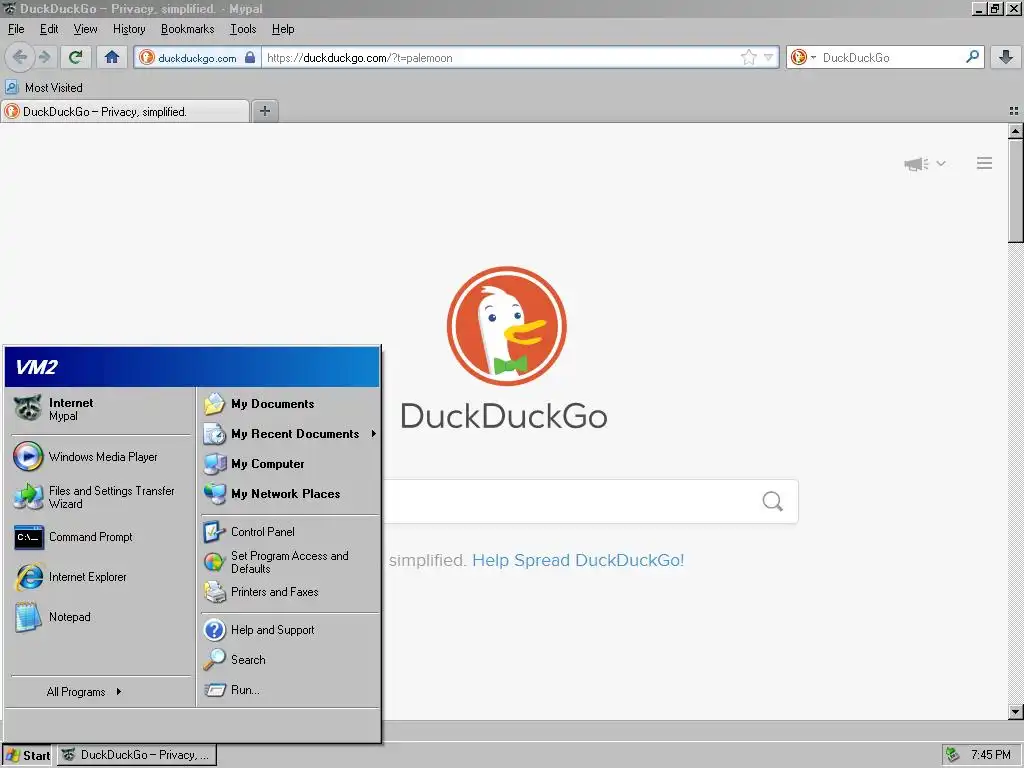This screenshot has width=1024, height=768.
Task: Open the File menu
Action: tap(16, 29)
